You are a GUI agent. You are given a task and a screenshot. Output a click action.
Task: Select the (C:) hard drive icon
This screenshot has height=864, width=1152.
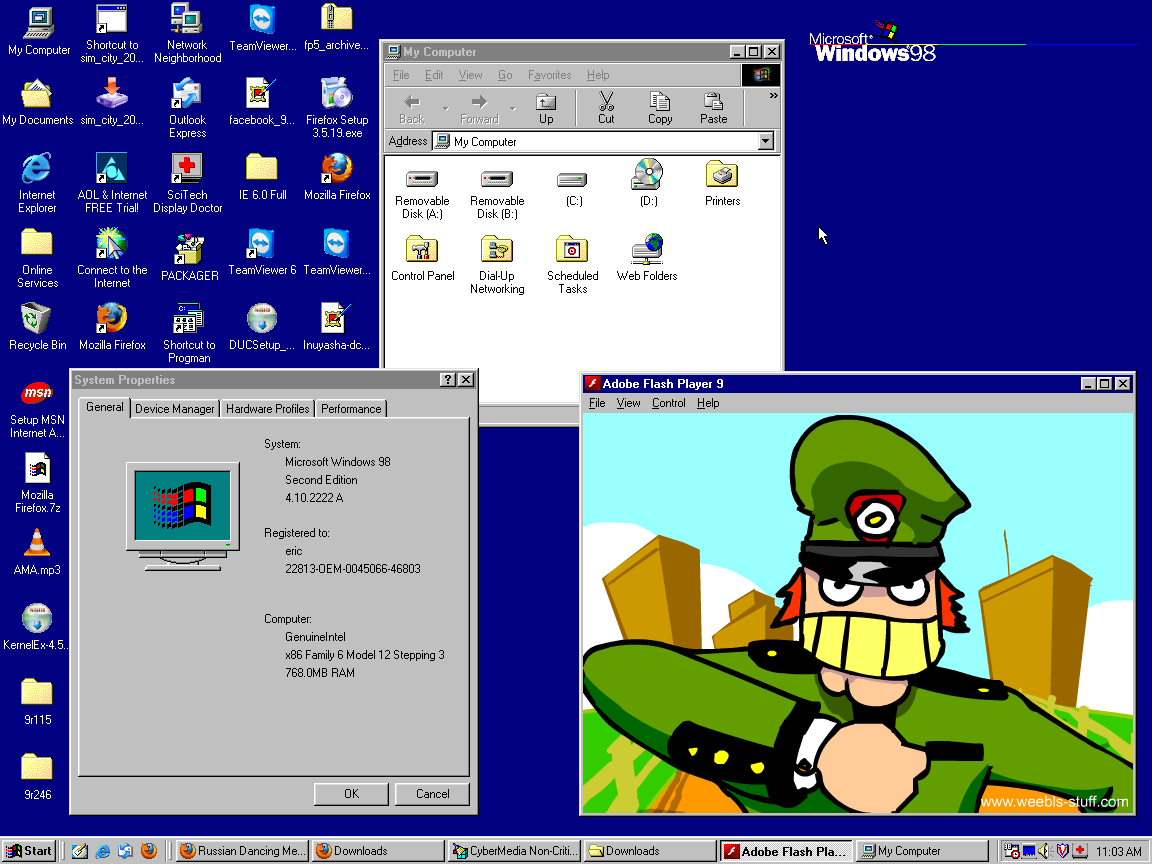573,188
